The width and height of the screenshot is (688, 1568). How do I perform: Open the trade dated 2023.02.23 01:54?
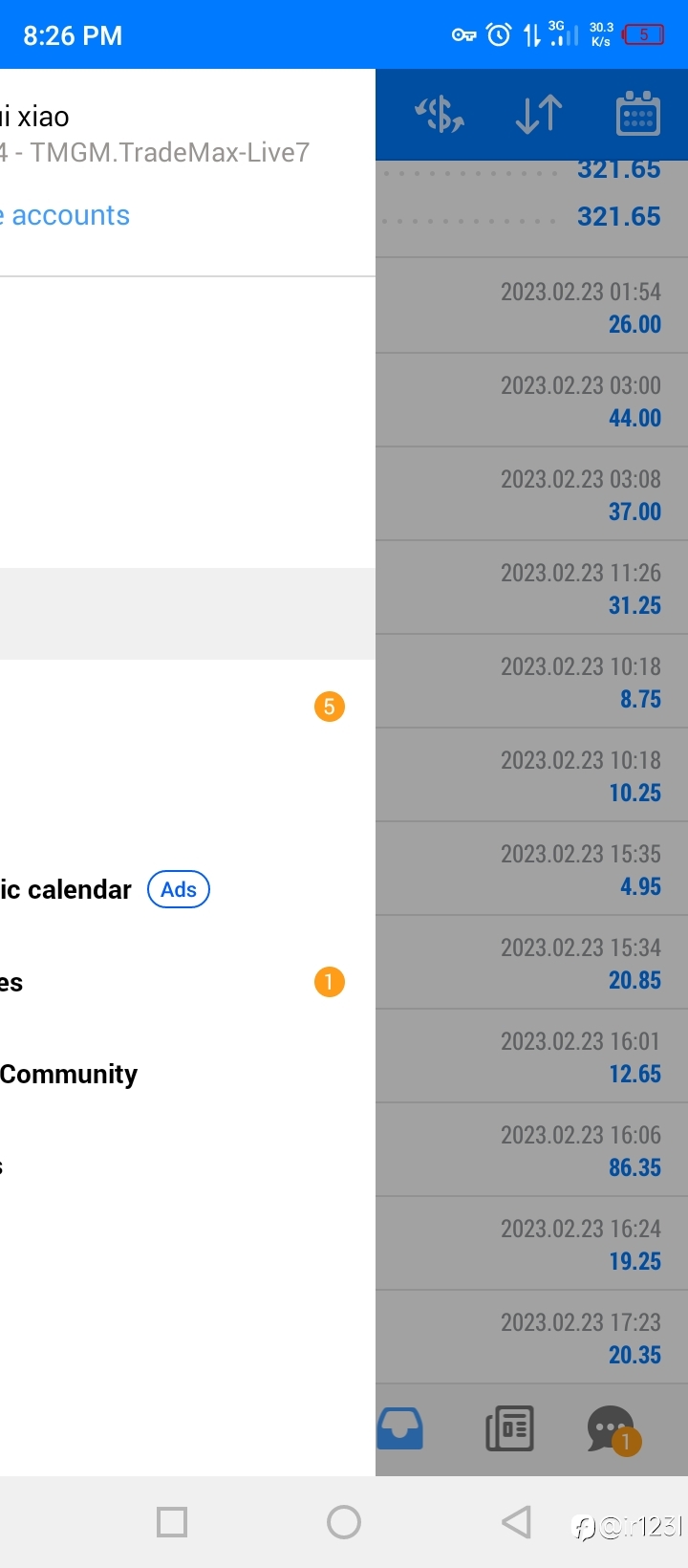[531, 306]
